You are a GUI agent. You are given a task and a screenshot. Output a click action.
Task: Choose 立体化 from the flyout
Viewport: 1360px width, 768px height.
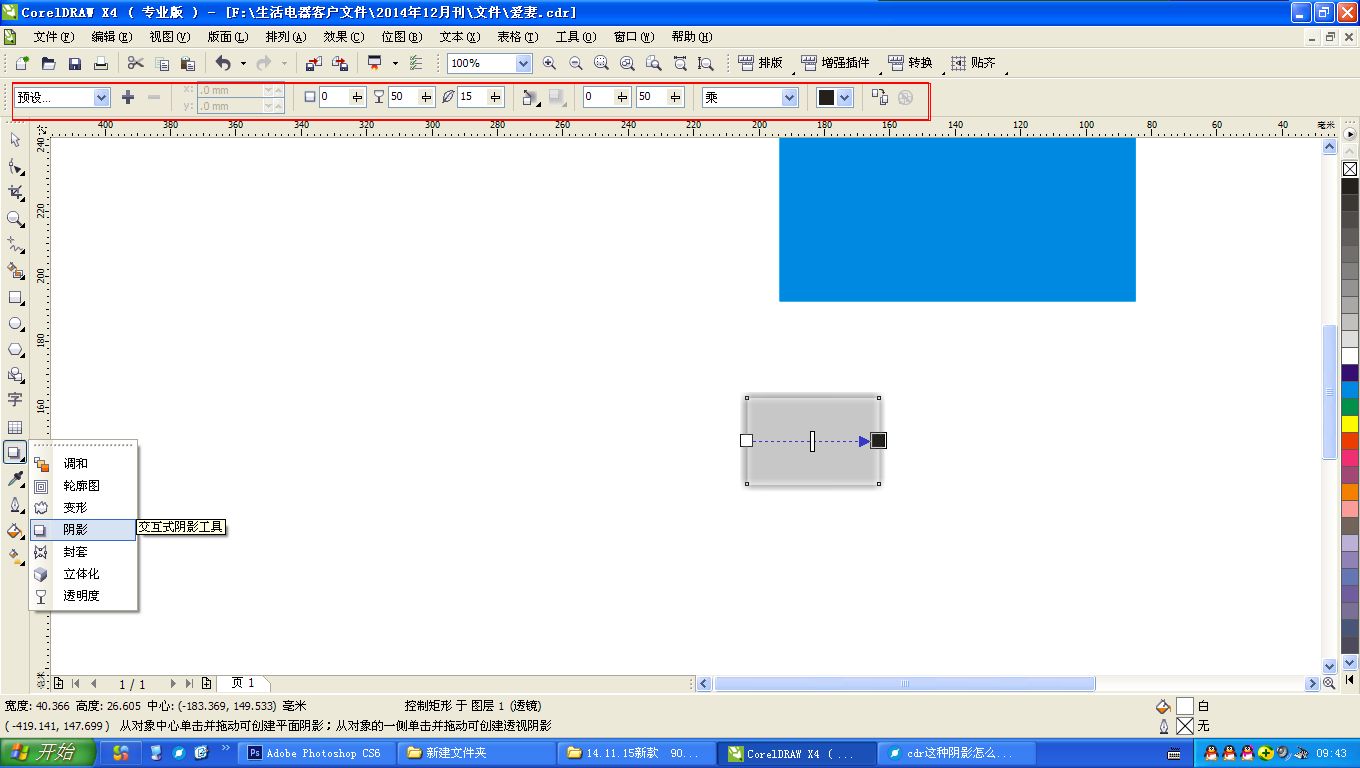(x=83, y=574)
